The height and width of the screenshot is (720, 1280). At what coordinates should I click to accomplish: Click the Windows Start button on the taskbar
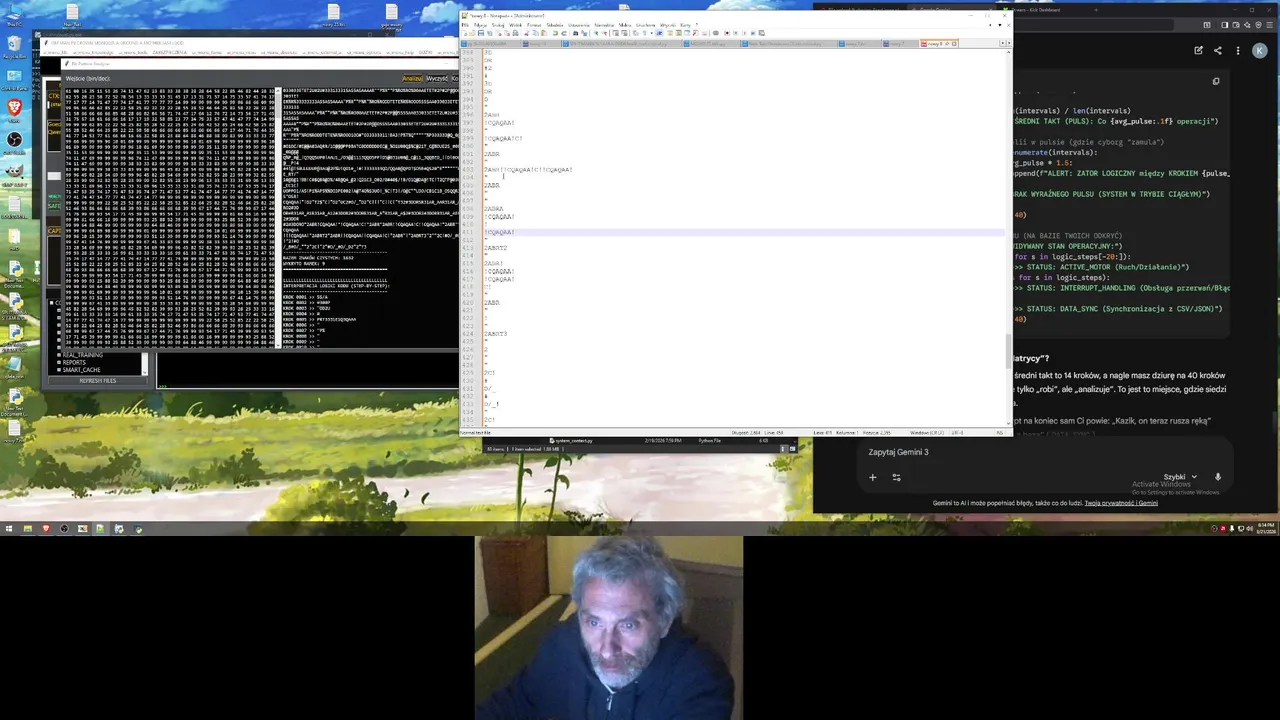[9, 528]
